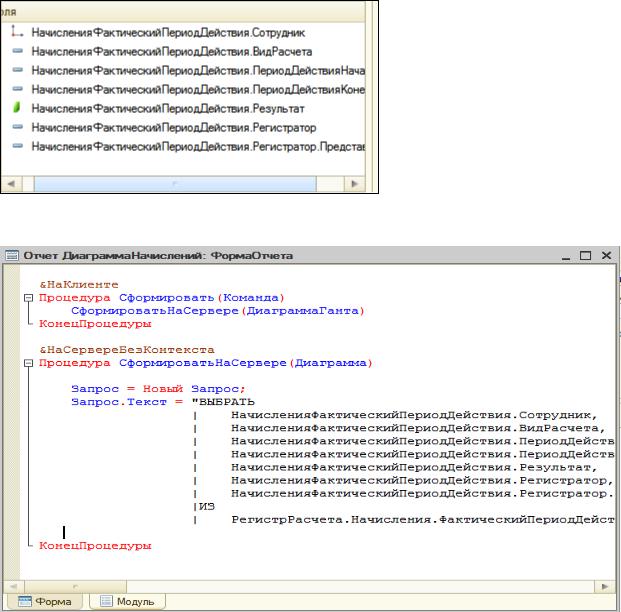This screenshot has width=621, height=612.
Task: Click the right scroll arrow of the fields list
Action: point(354,184)
